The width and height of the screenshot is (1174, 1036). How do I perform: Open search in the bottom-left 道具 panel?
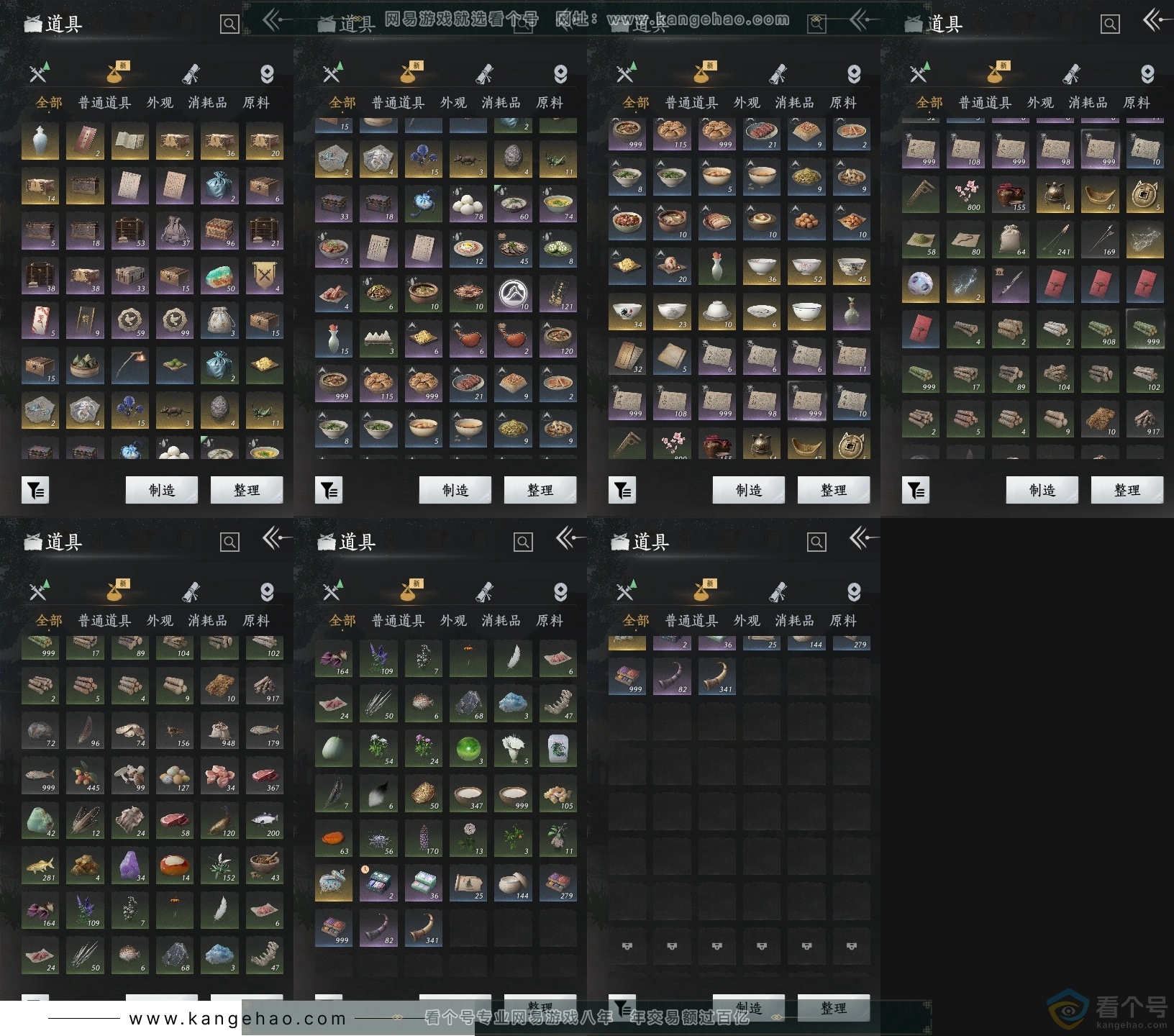point(229,542)
